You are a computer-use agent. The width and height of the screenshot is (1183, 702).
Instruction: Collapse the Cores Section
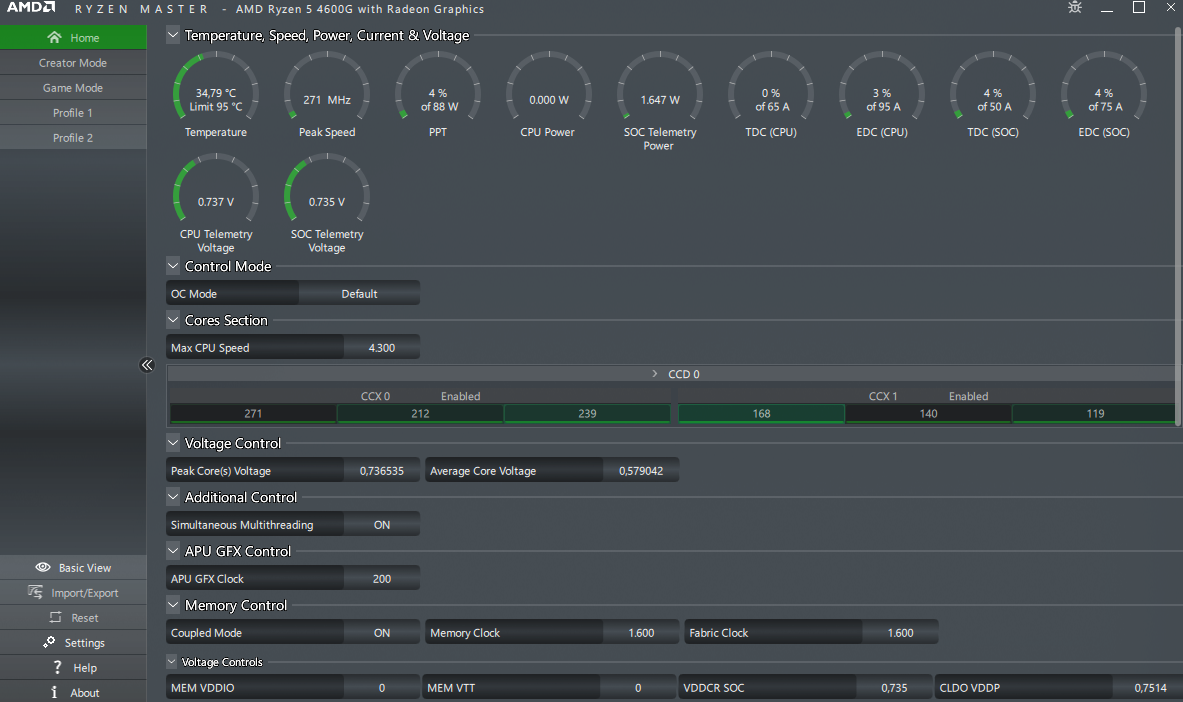pos(173,320)
